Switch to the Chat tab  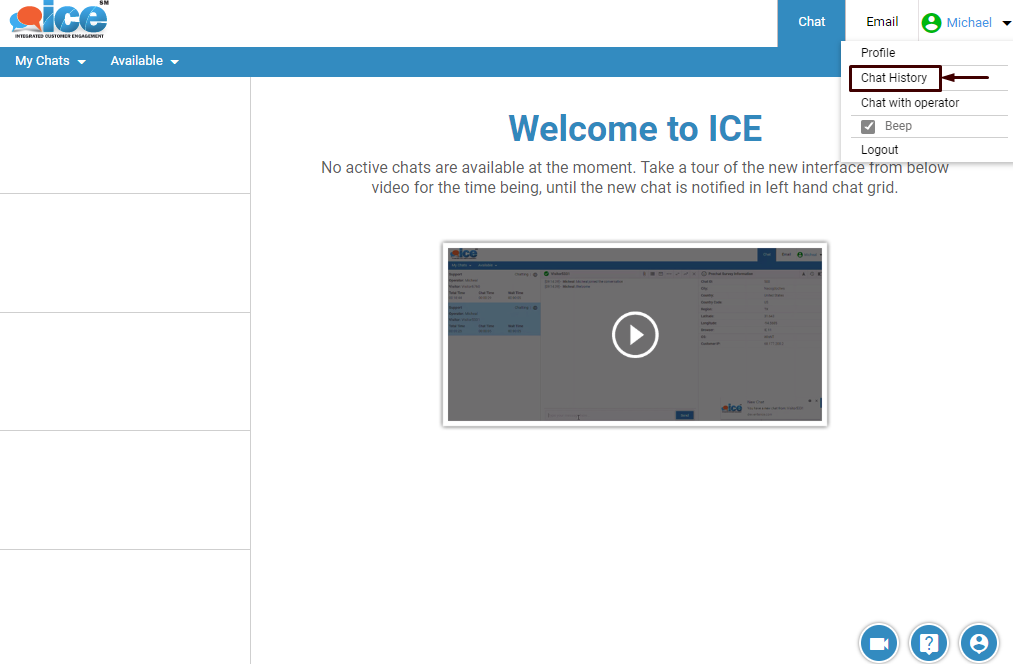coord(811,22)
